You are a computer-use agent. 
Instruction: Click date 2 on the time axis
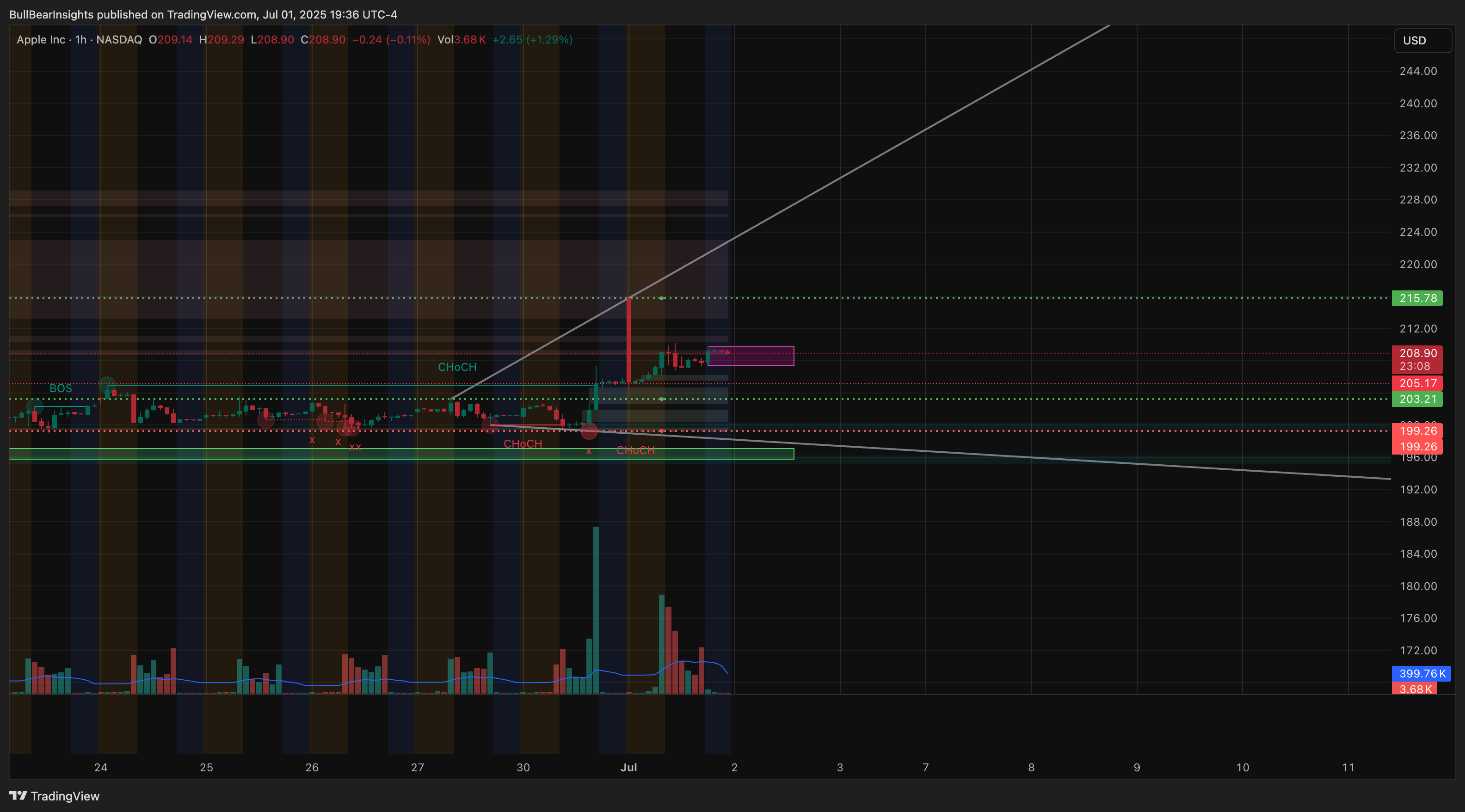[734, 768]
